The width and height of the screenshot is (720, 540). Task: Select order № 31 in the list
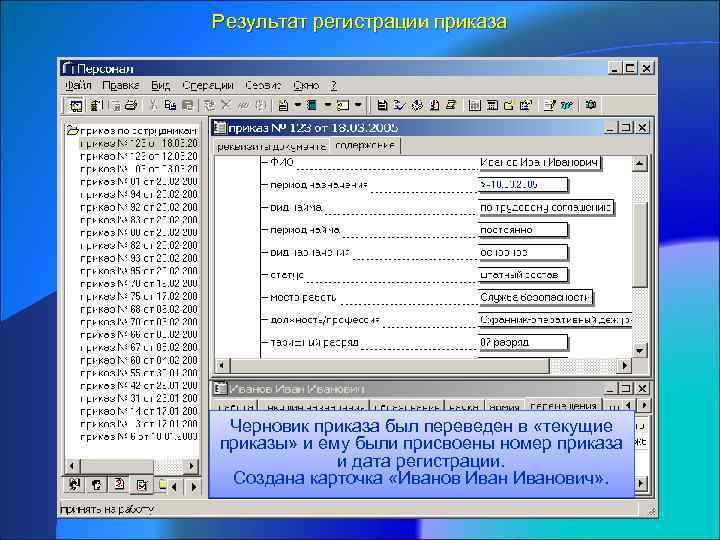point(139,398)
